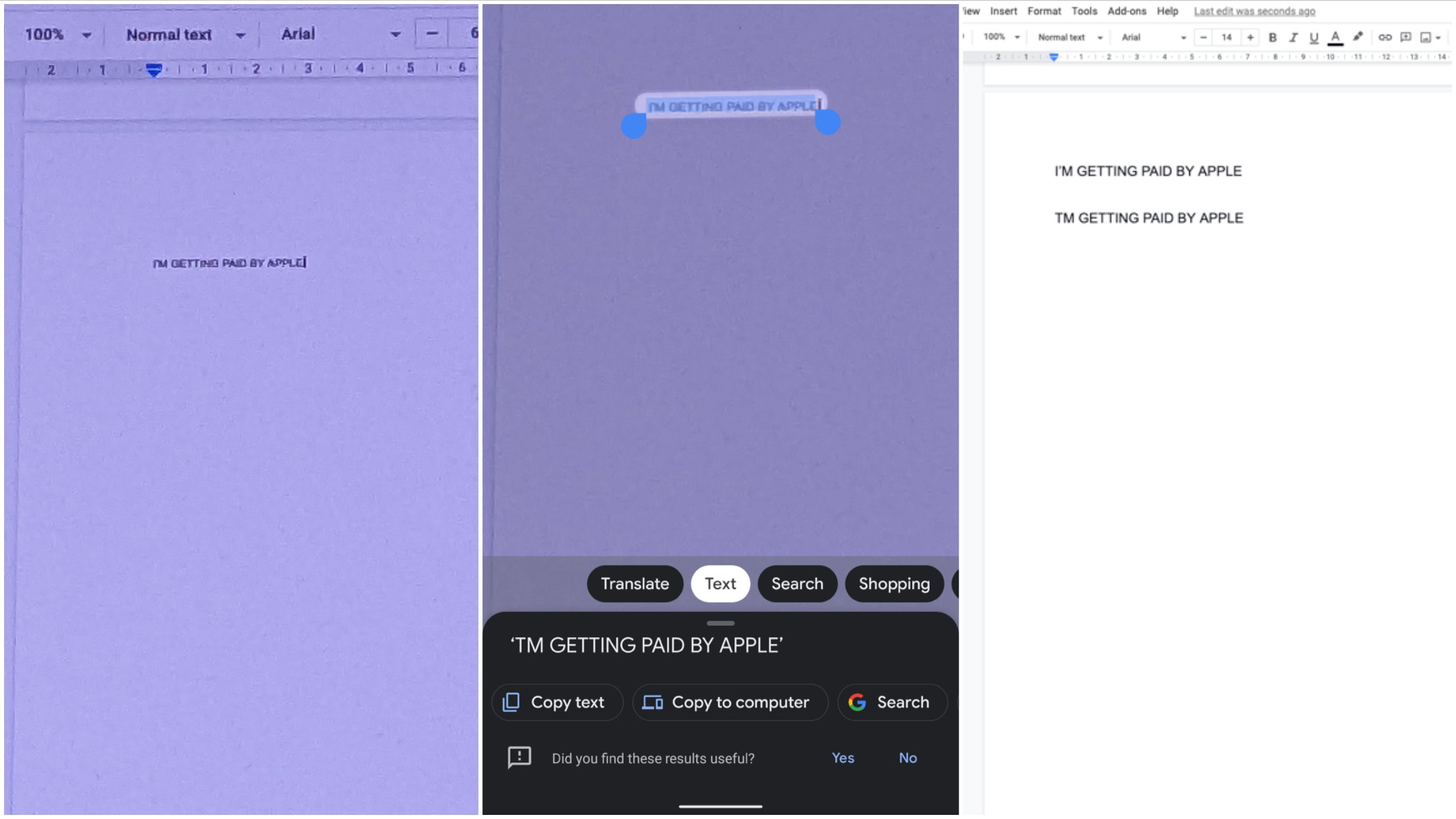Tap right text selection handle in Lens
Screen dimensions: 1456x819
pyautogui.click(x=828, y=122)
